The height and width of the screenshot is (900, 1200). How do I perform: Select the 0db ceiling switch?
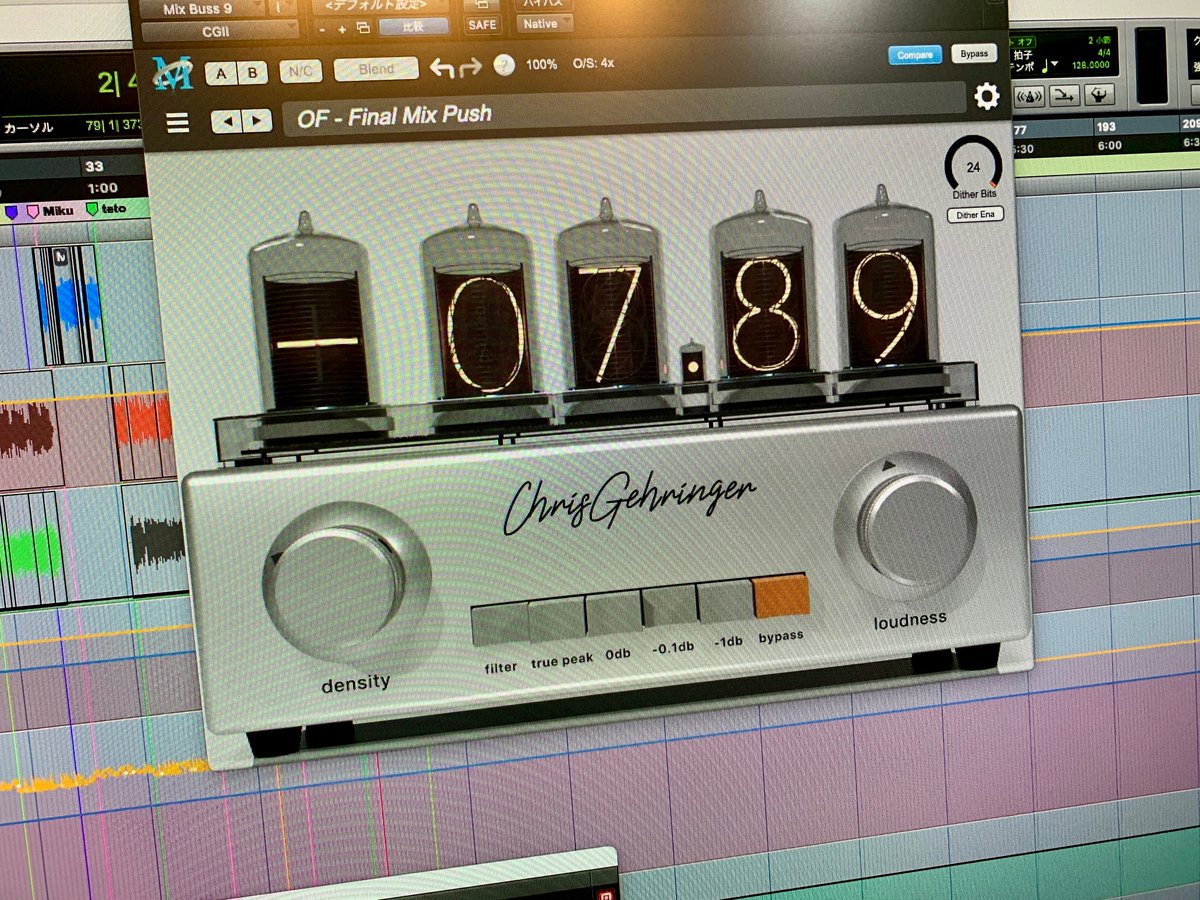point(613,613)
